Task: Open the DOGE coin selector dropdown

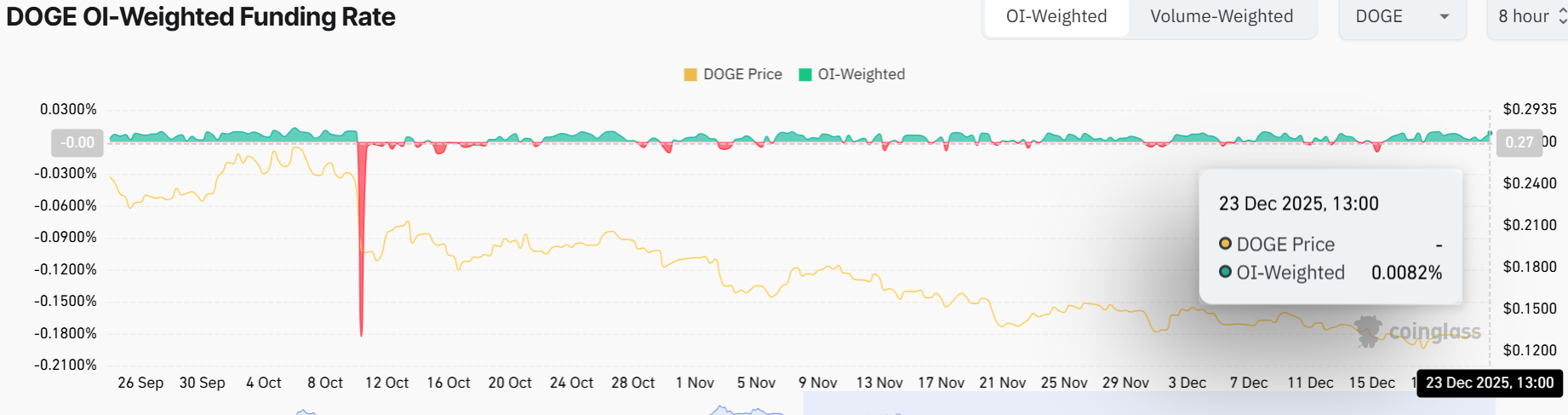Action: (1401, 17)
